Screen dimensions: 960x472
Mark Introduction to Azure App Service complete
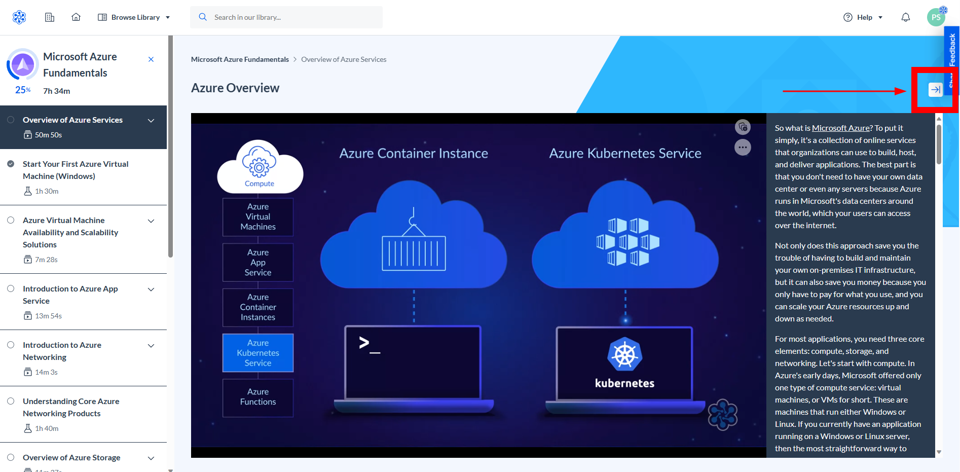(x=10, y=289)
